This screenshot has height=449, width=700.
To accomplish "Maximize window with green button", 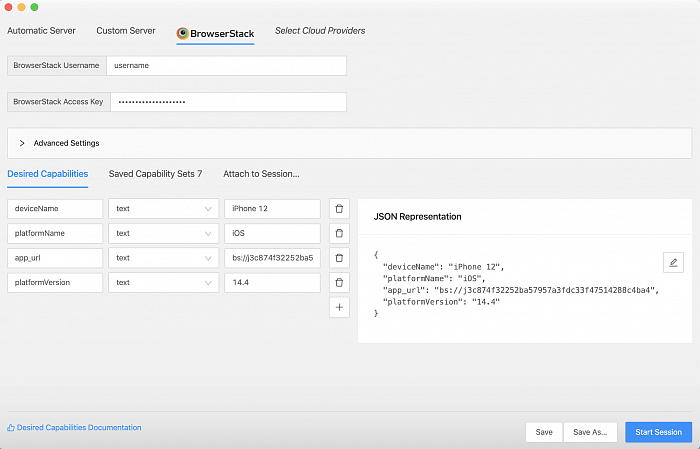I will click(x=34, y=7).
